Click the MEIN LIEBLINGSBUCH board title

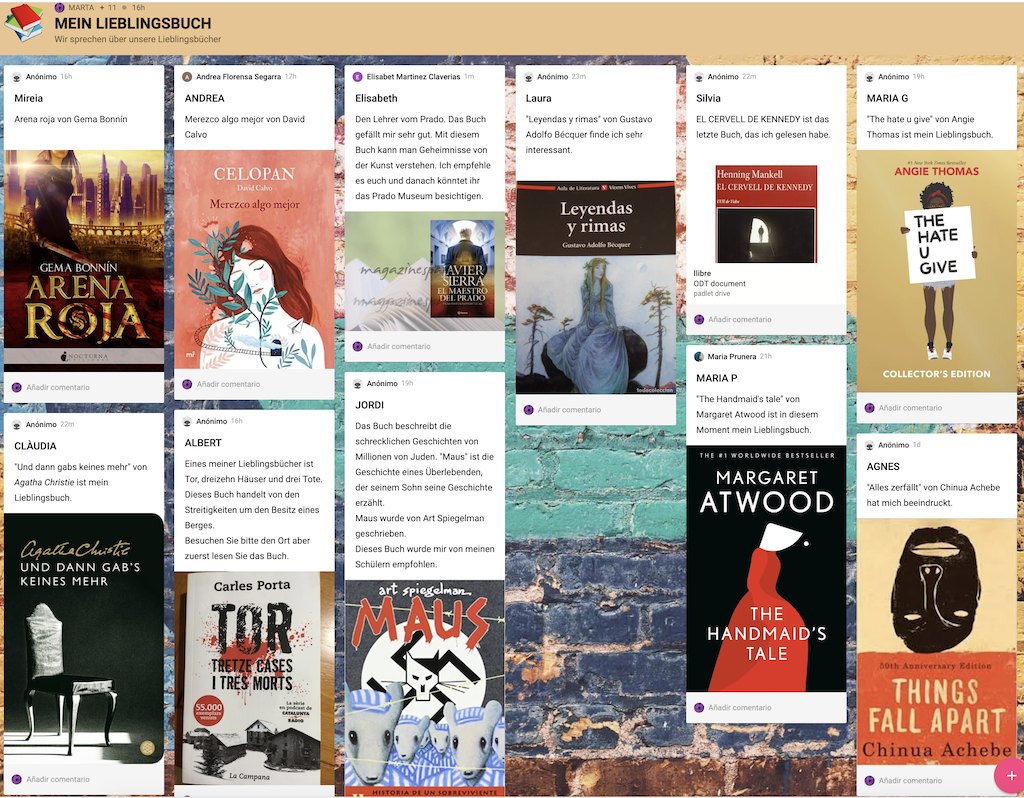click(132, 23)
